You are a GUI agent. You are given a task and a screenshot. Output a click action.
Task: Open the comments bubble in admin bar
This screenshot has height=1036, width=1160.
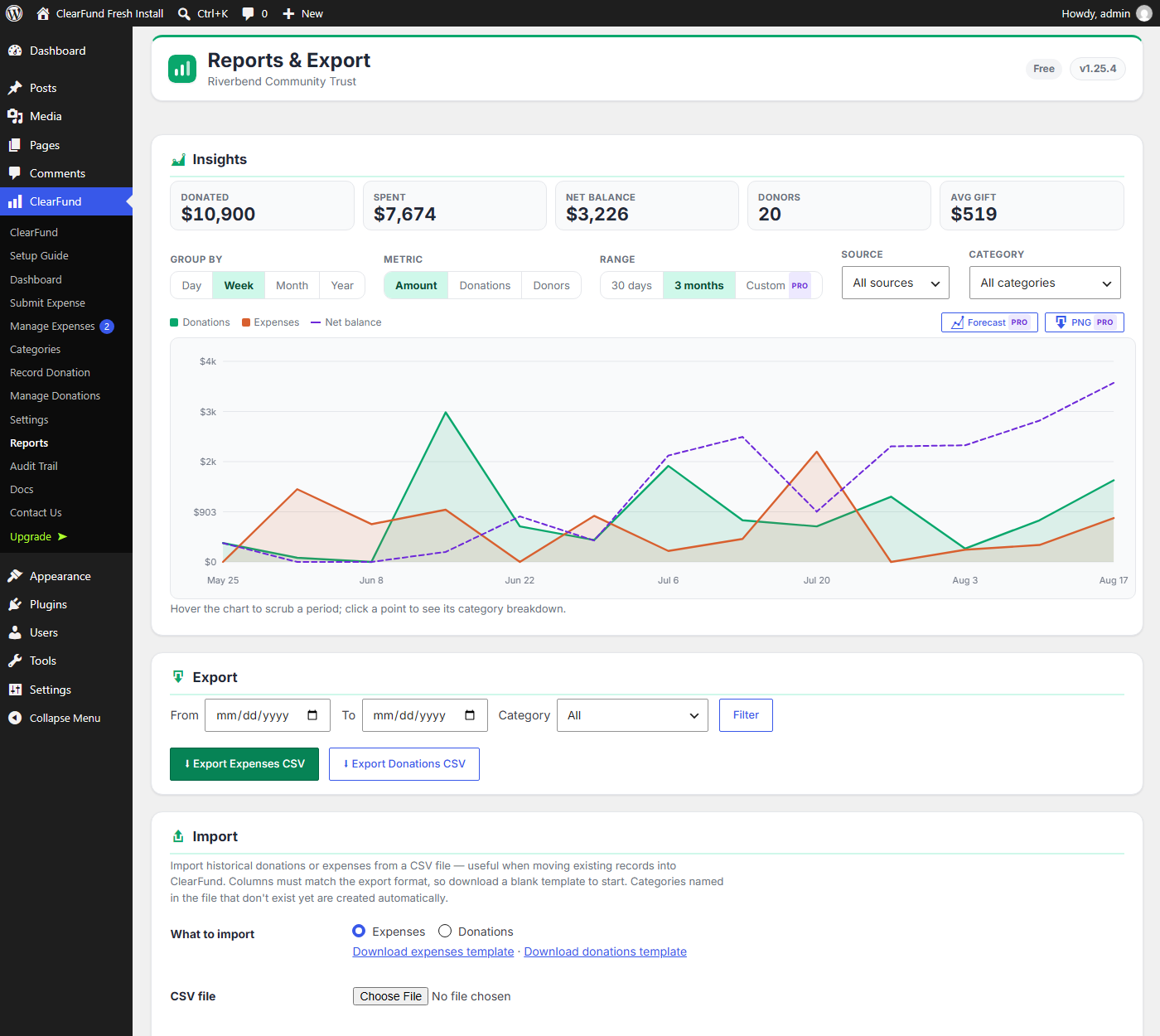[x=248, y=13]
